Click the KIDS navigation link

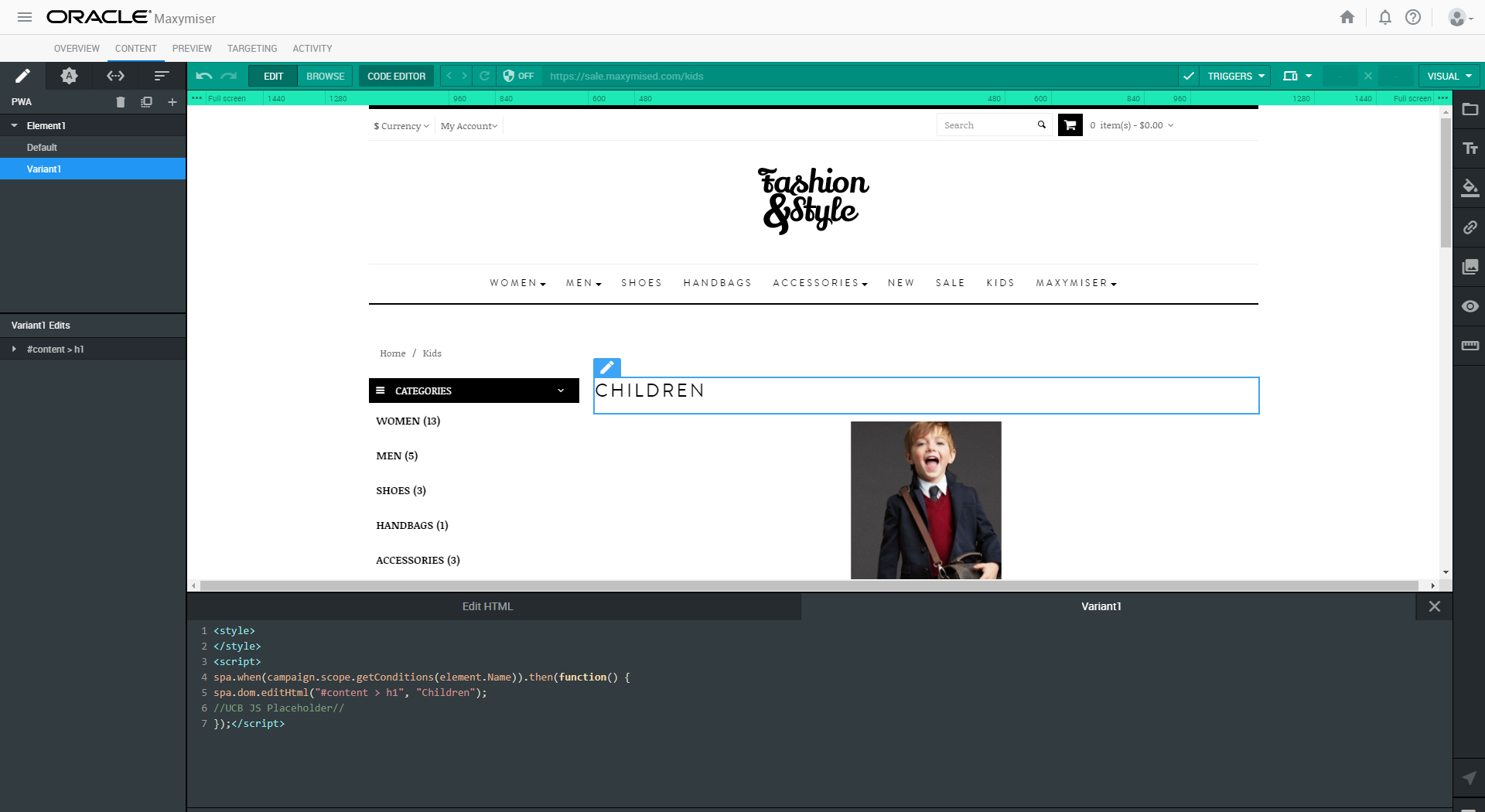click(1001, 283)
